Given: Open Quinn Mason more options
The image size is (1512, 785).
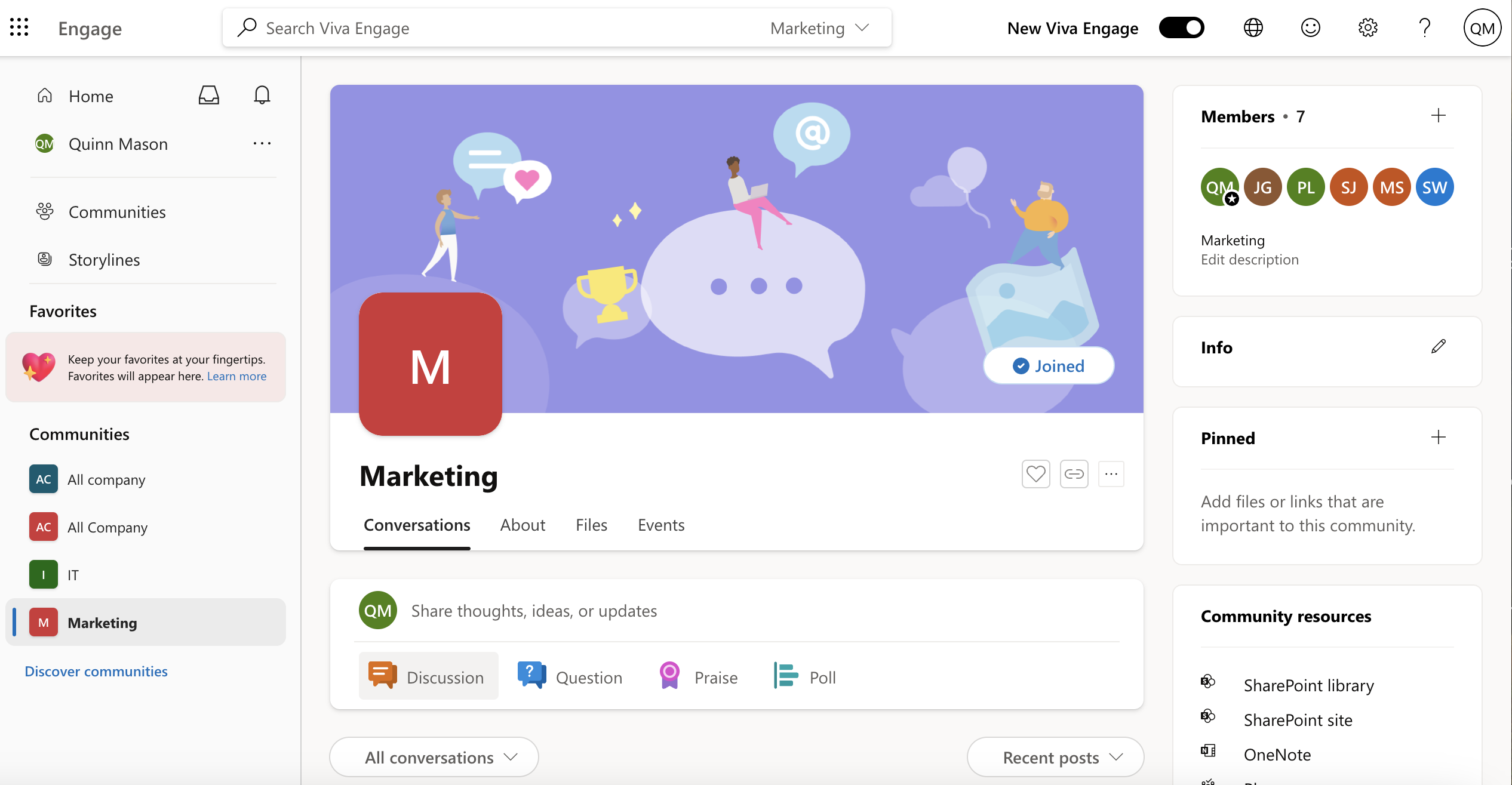Looking at the screenshot, I should click(x=262, y=143).
